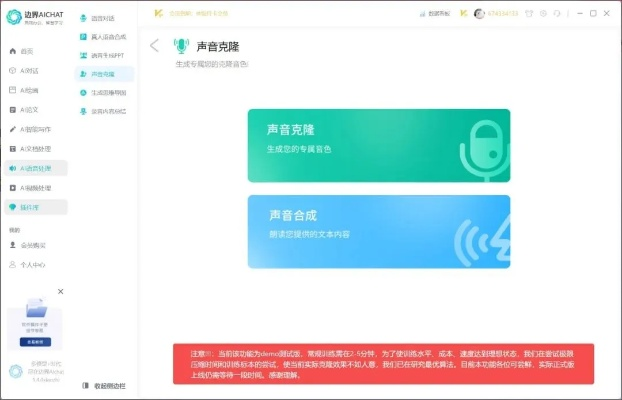
Task: Click the 生成思维导图 submenu icon
Action: (x=83, y=92)
